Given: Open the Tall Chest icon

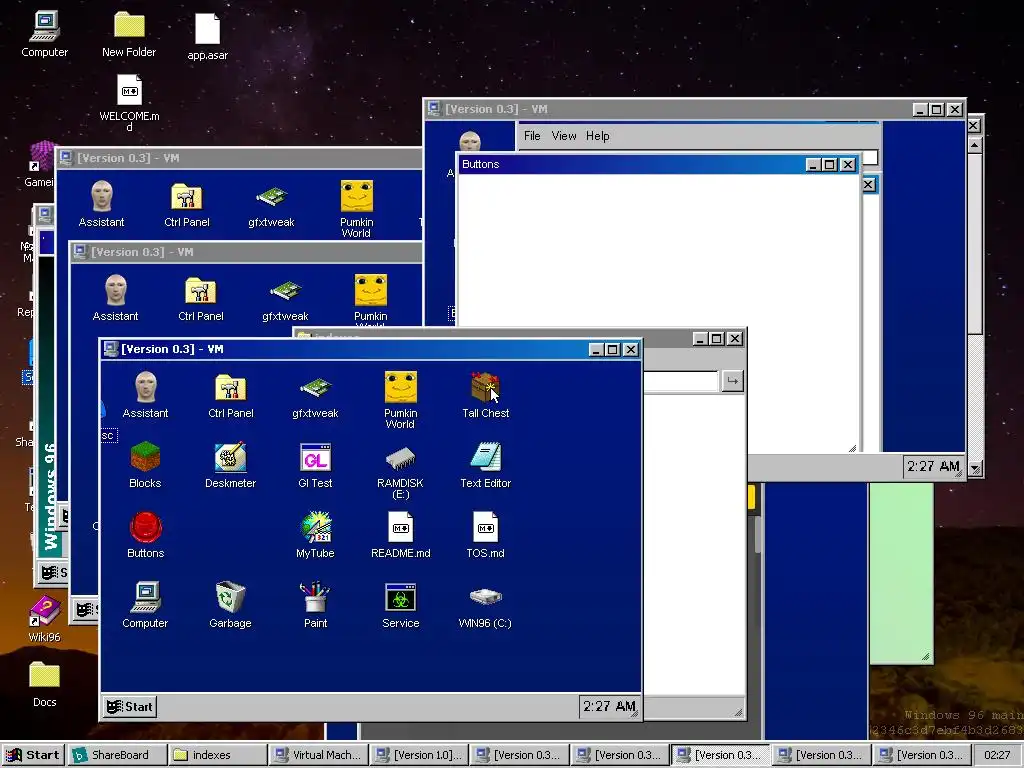Looking at the screenshot, I should [485, 394].
